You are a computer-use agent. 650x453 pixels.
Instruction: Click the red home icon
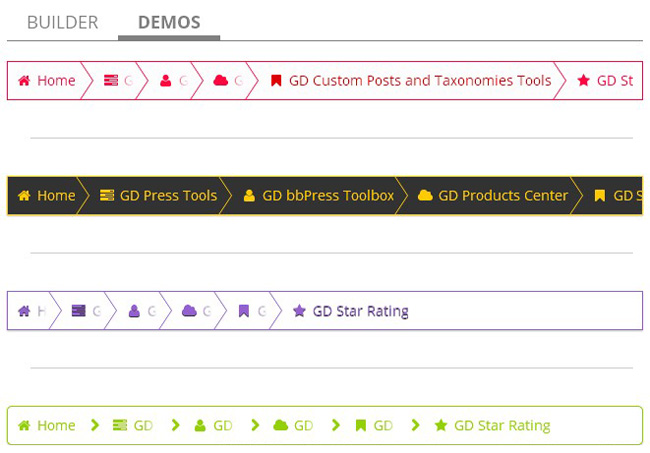(x=24, y=81)
